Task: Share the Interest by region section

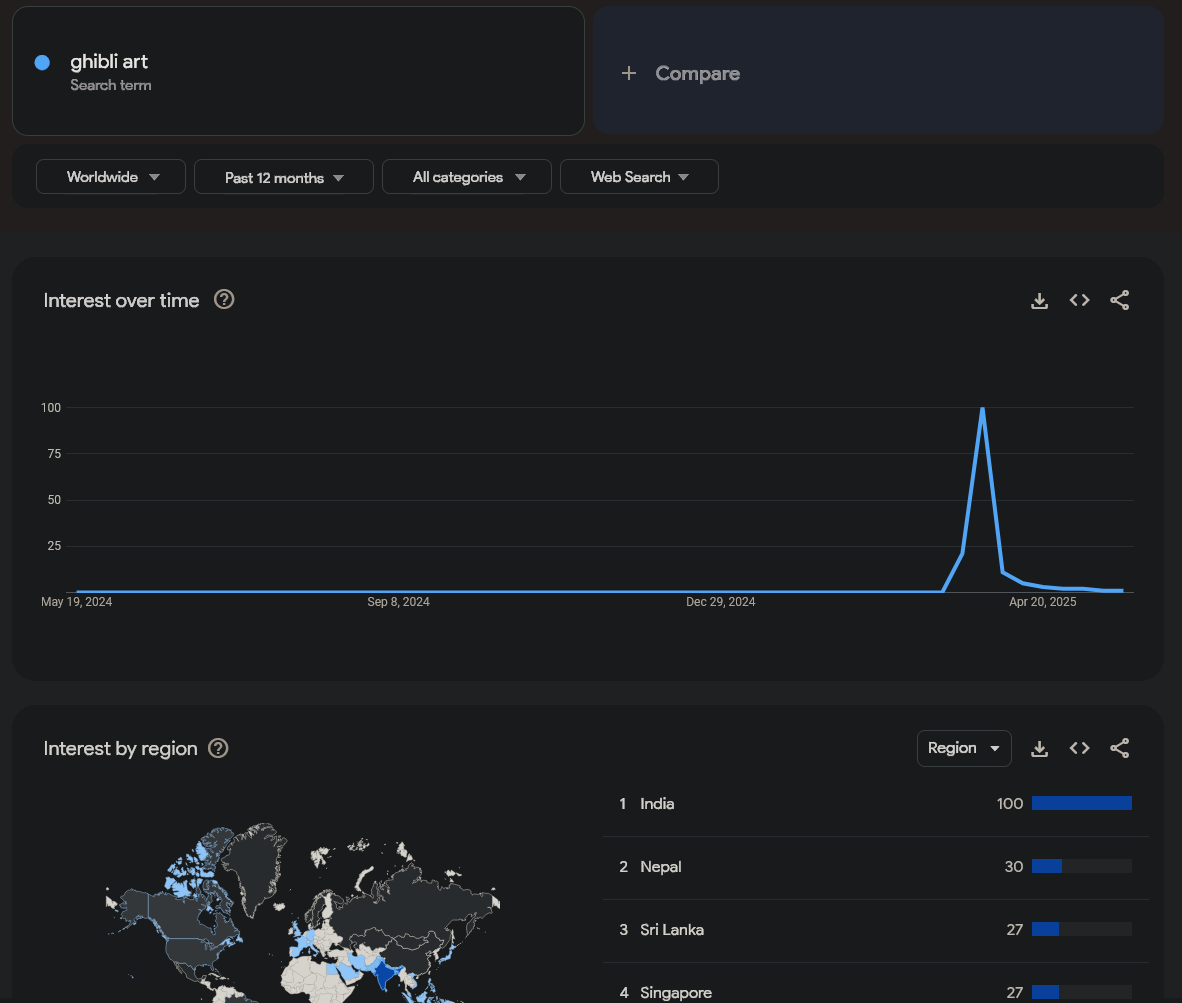Action: (1119, 748)
